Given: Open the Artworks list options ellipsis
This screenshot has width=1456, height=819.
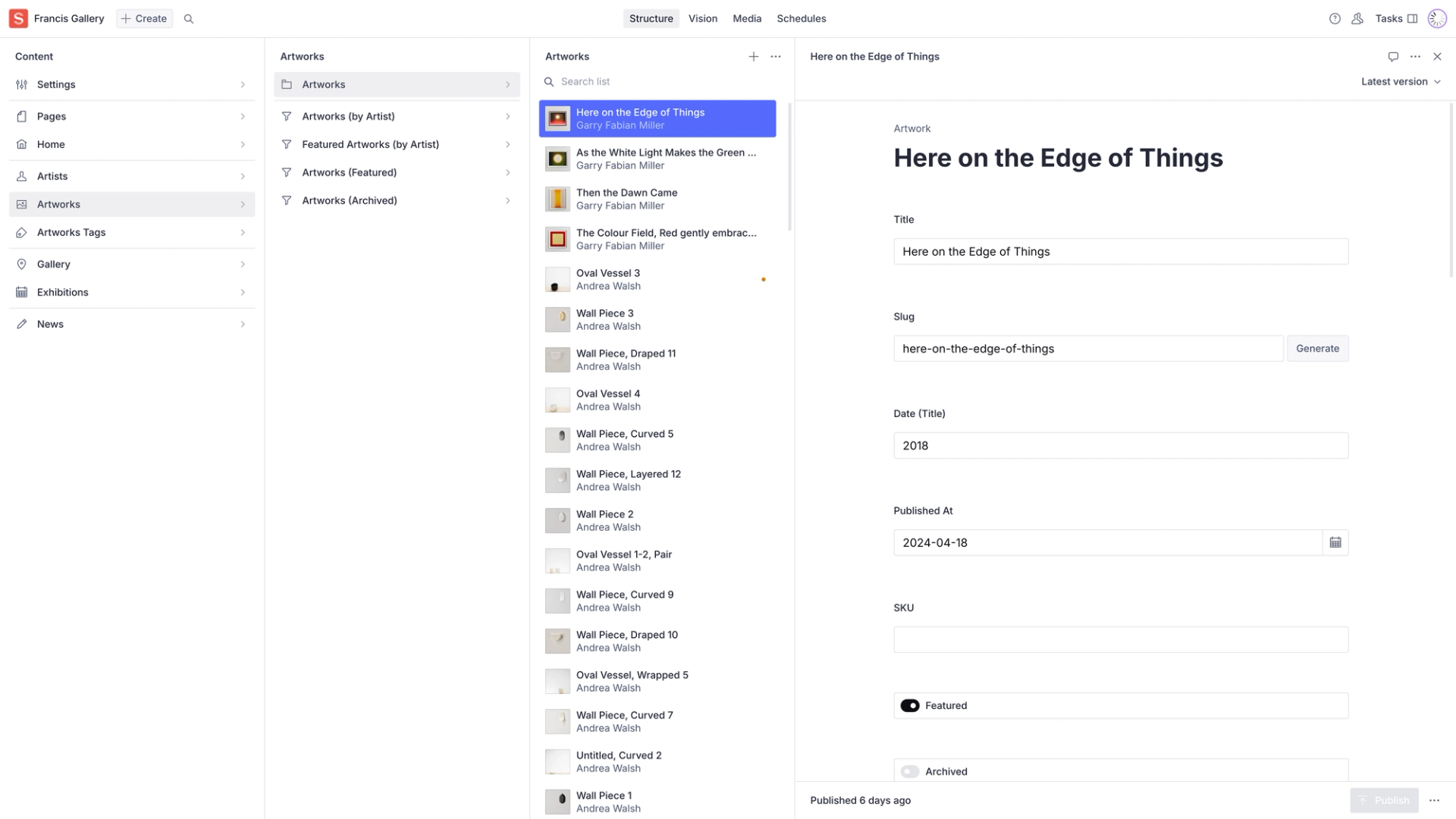Looking at the screenshot, I should click(775, 57).
